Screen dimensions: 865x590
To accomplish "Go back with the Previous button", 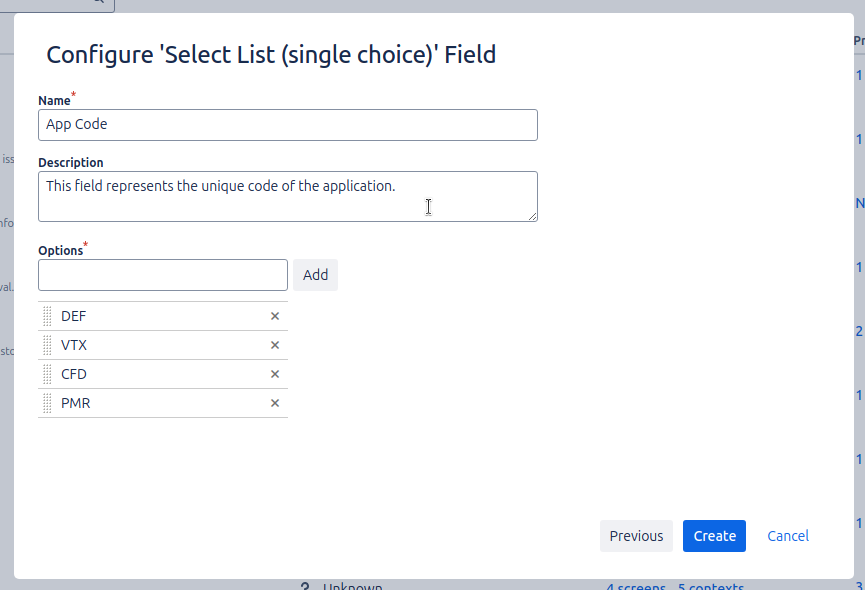I will [x=636, y=536].
